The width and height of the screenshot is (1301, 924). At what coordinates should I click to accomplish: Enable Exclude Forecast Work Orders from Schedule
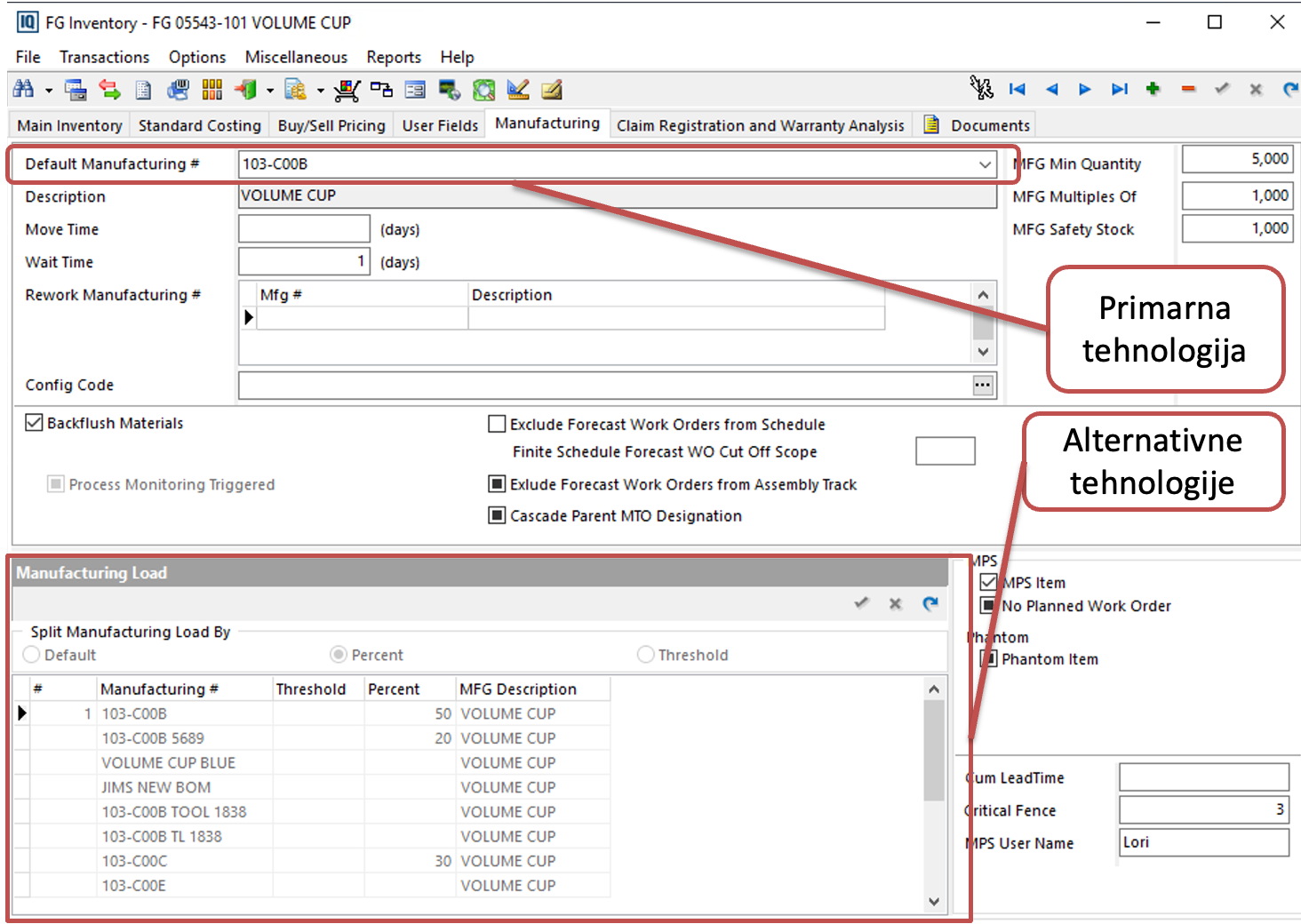(x=498, y=425)
